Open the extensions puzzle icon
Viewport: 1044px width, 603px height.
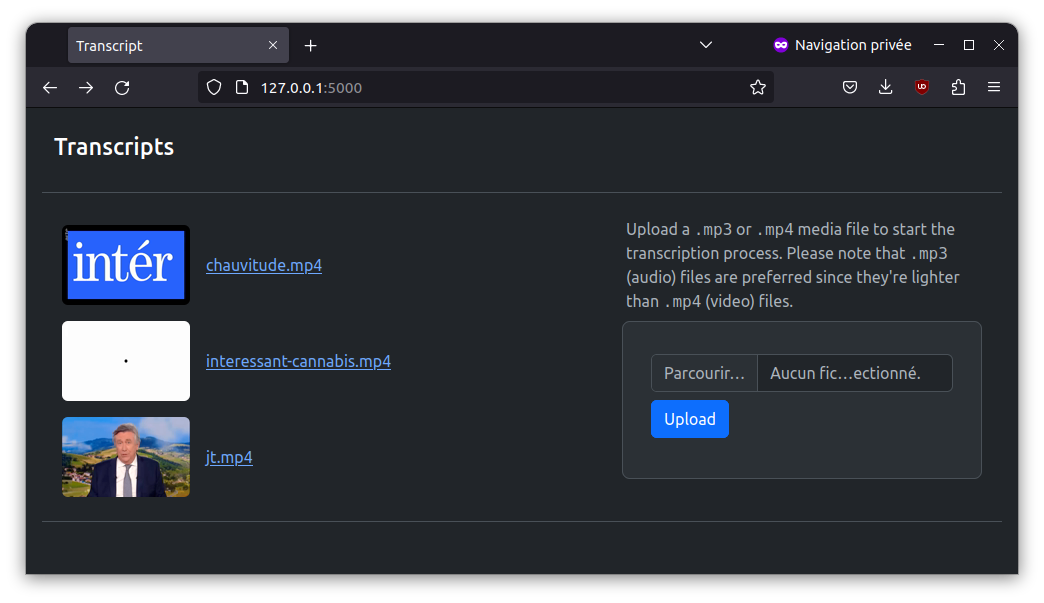pyautogui.click(x=958, y=87)
